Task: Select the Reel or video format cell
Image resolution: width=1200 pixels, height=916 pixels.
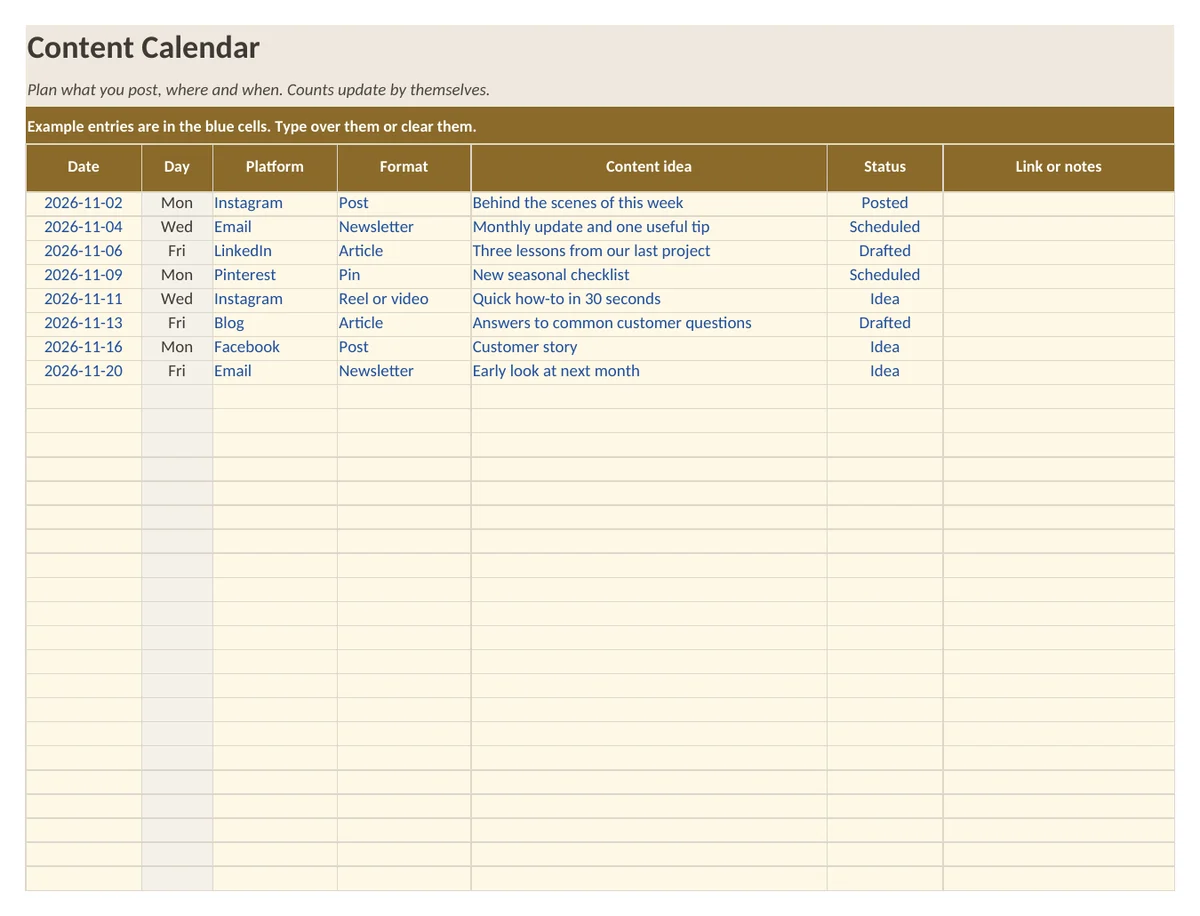Action: (404, 299)
